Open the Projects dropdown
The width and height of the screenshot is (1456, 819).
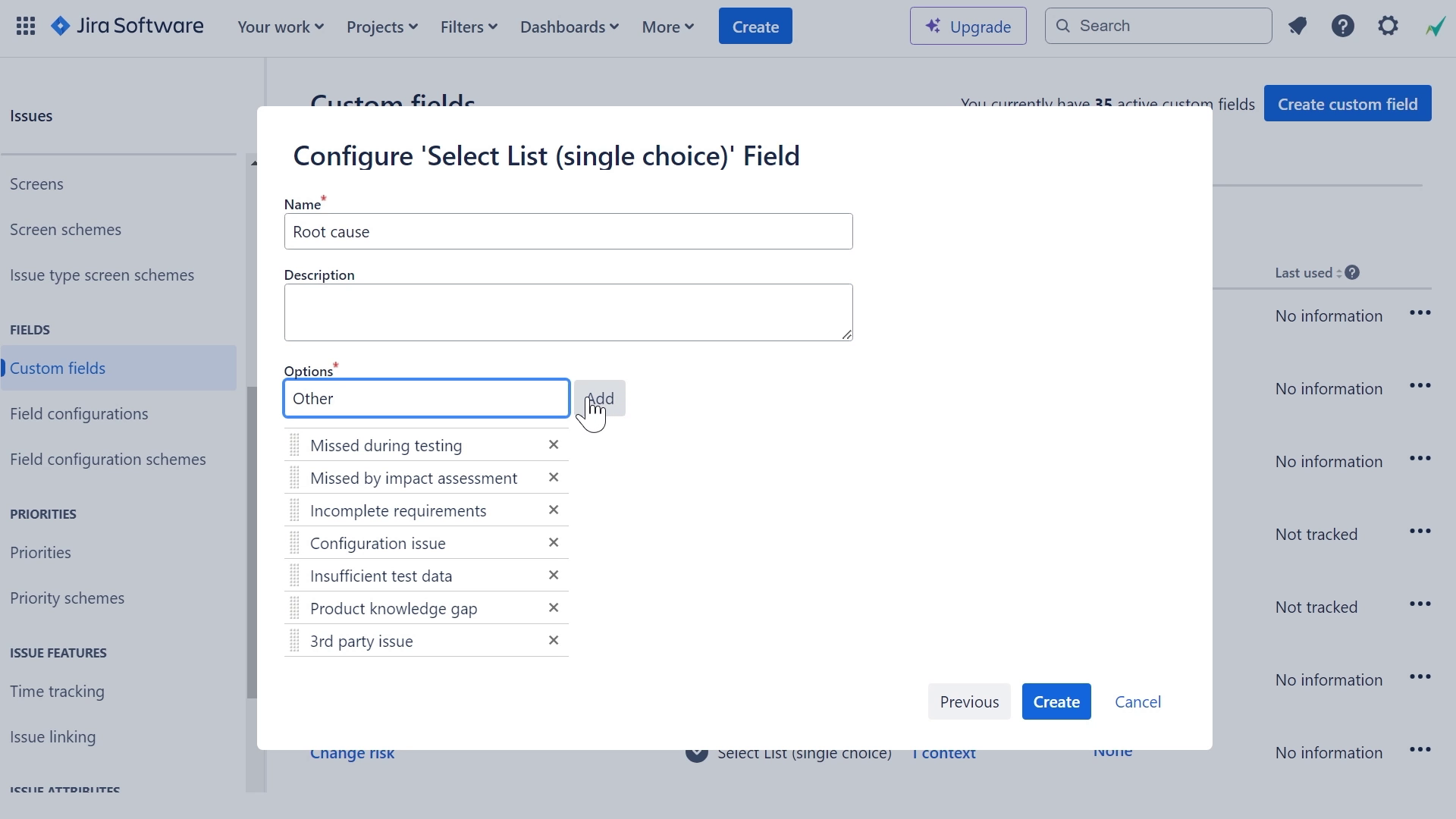click(x=381, y=26)
